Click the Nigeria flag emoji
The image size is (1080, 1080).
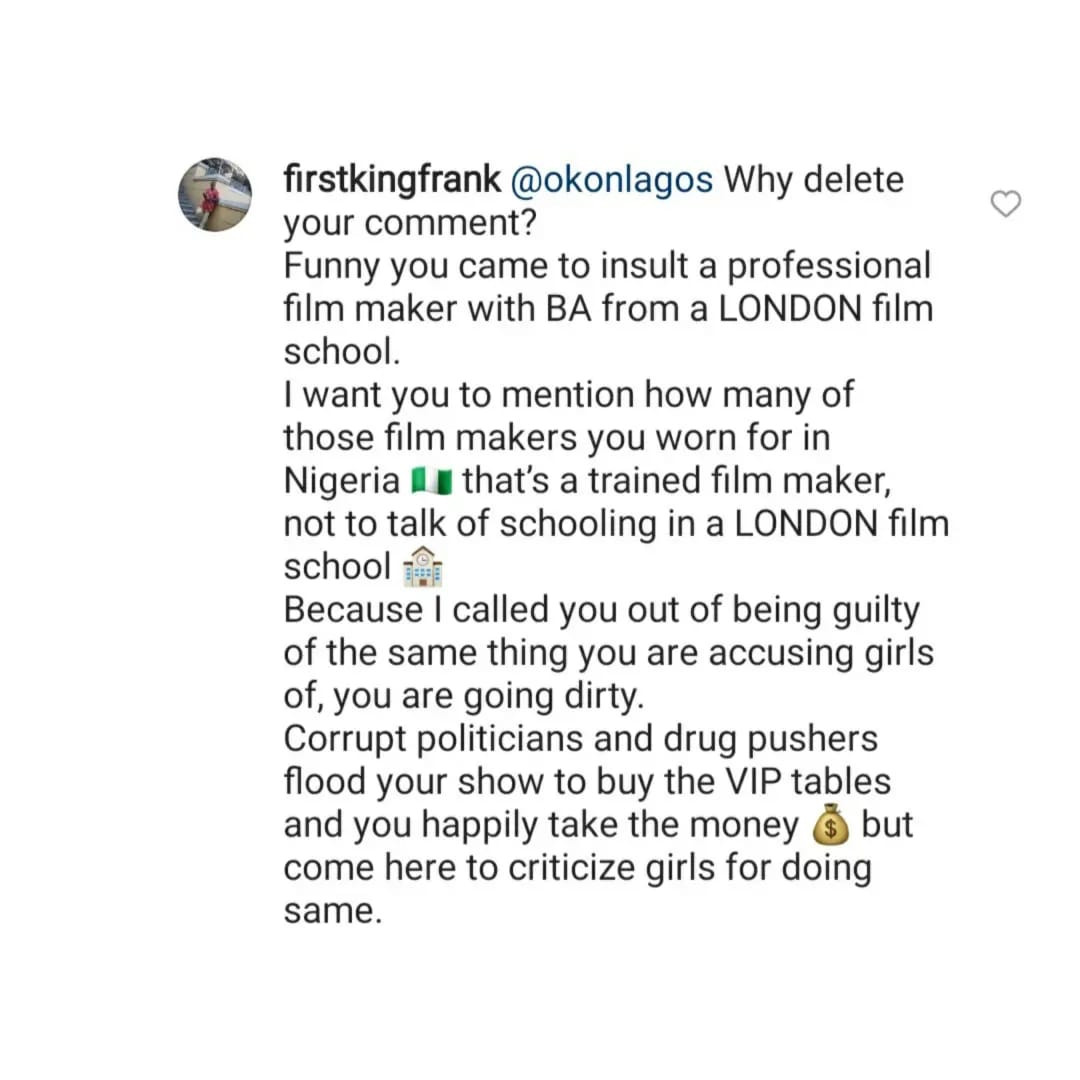coord(432,480)
